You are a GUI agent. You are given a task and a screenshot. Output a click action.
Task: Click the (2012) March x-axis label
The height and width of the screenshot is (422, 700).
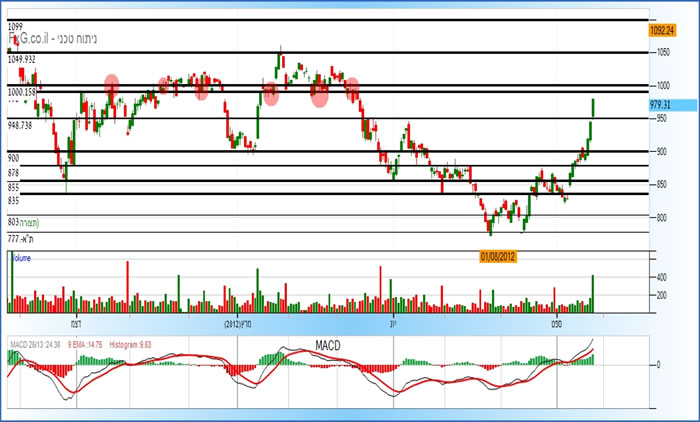coord(236,324)
